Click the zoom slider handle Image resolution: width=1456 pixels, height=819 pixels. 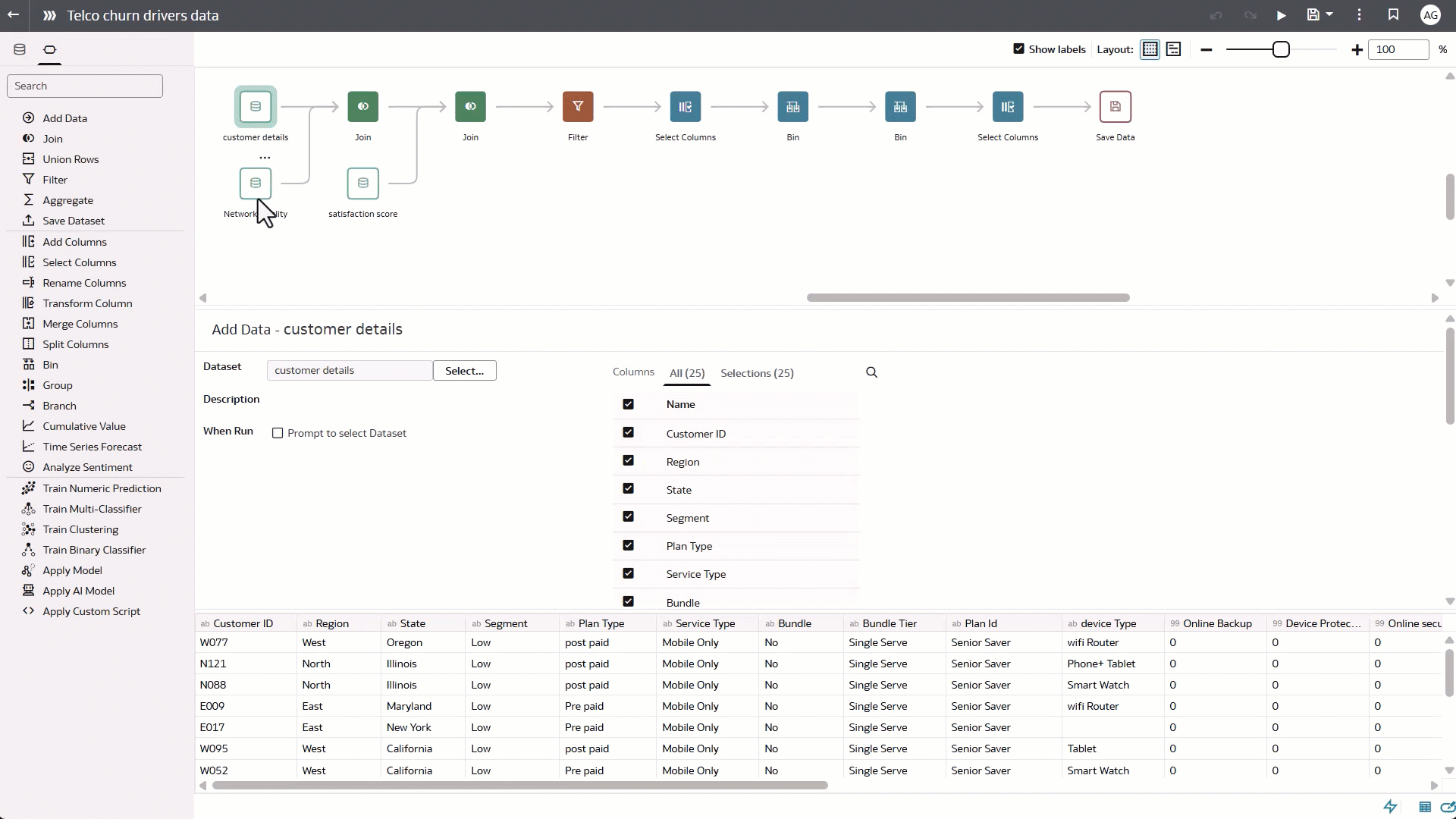click(1281, 49)
